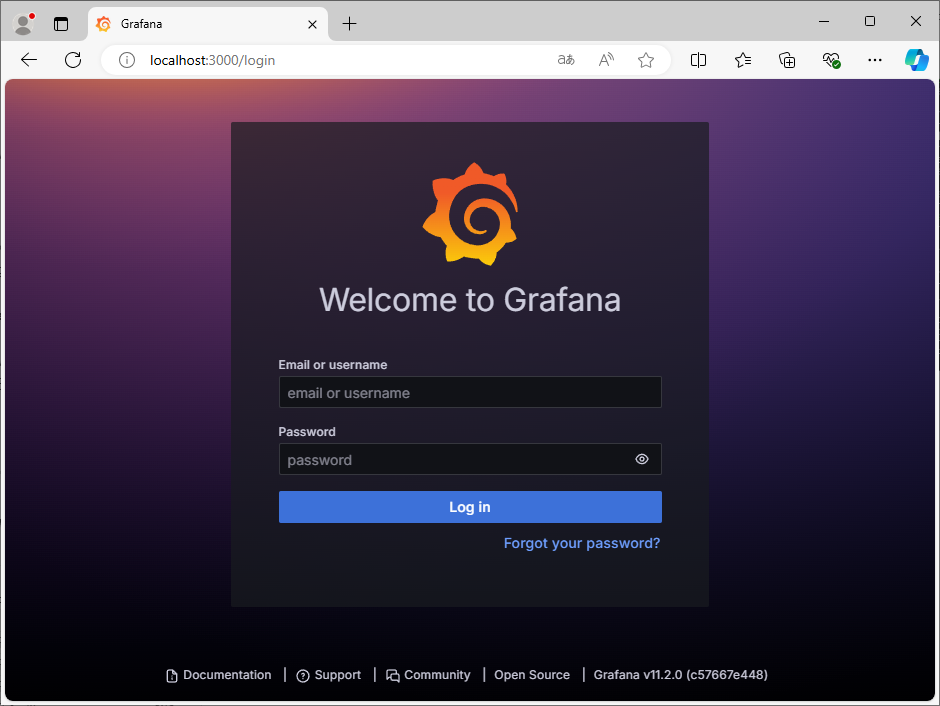Click the Welcome to Grafana heading

point(470,300)
